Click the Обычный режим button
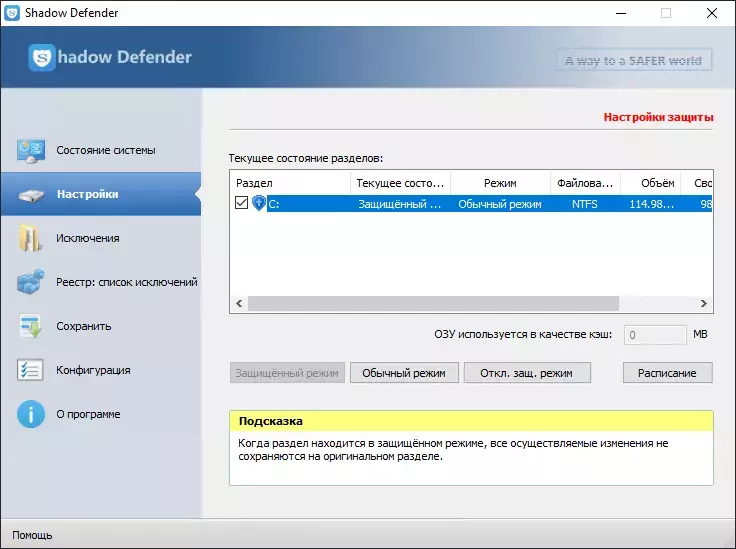 pos(404,373)
